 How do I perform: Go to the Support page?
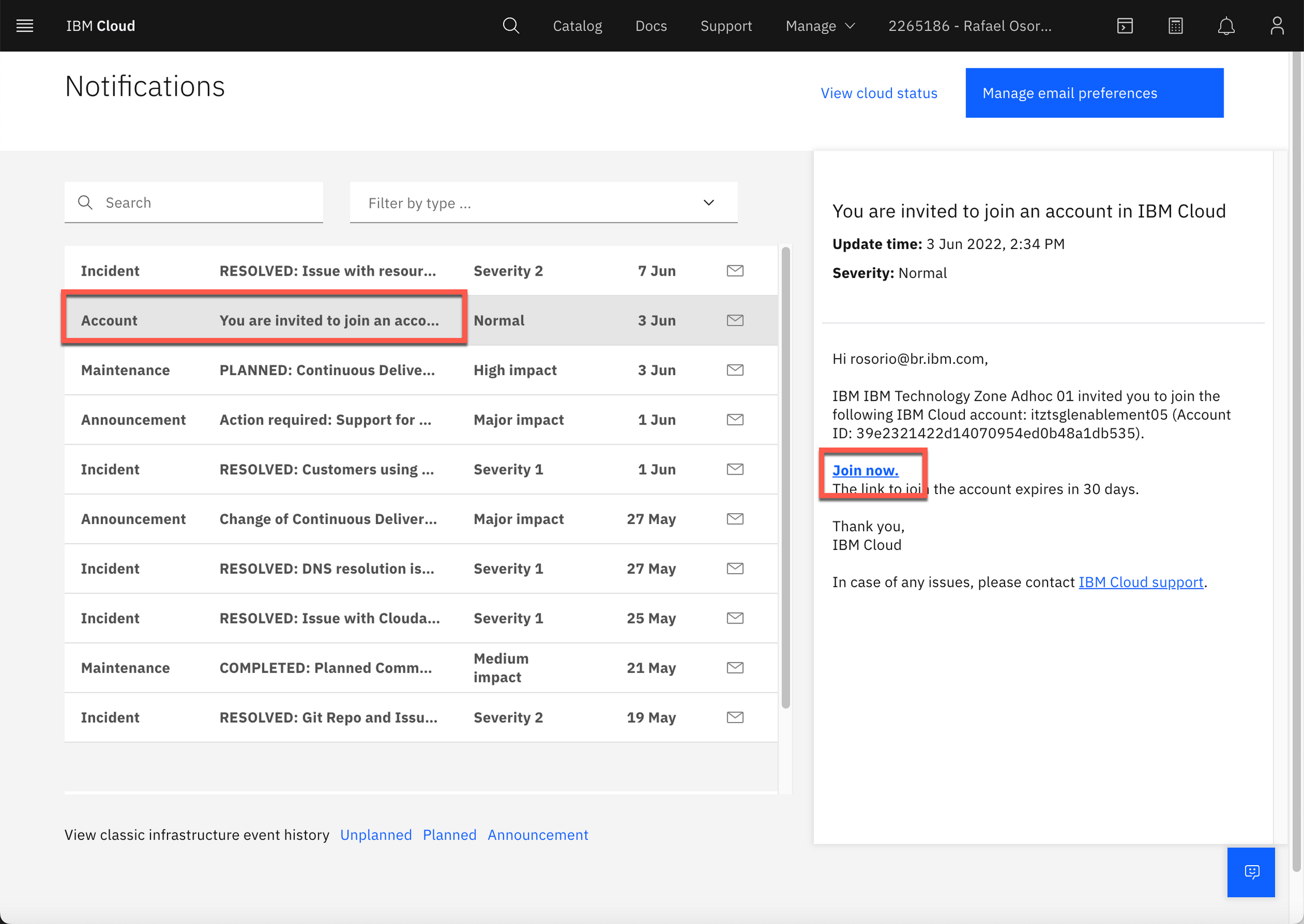(x=726, y=25)
